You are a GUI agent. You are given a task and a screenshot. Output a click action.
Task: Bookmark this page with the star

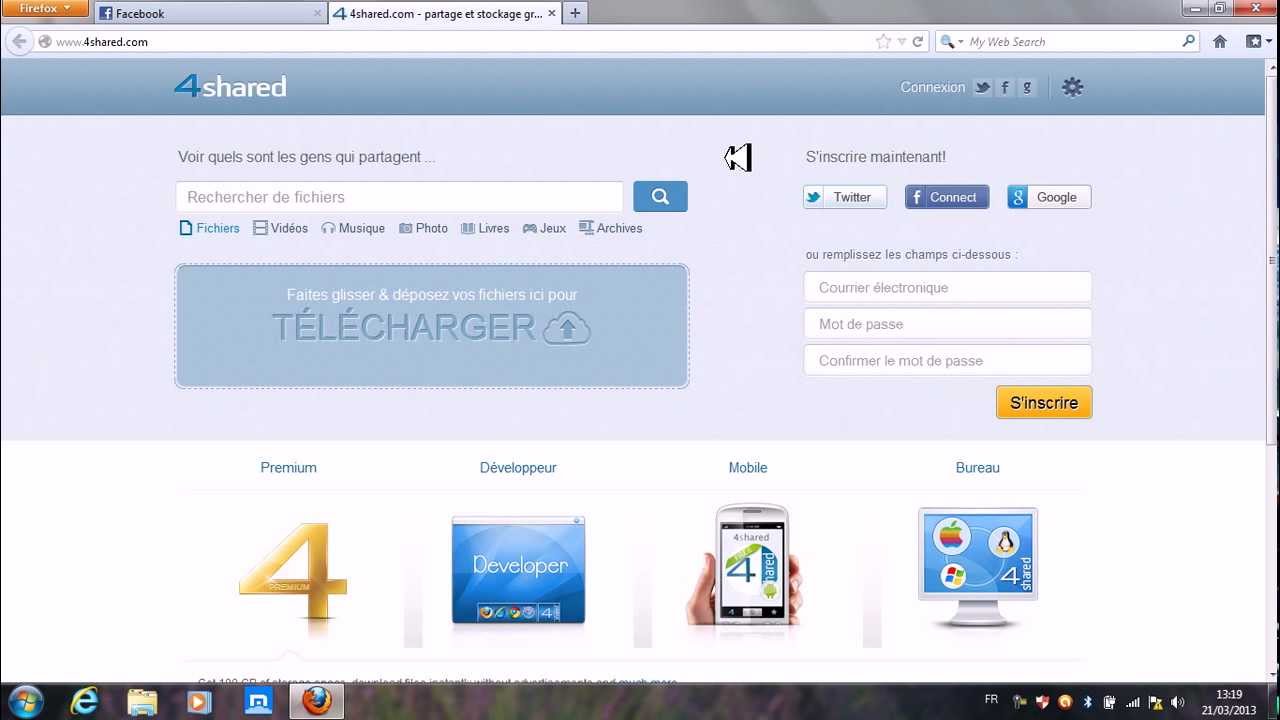click(883, 42)
